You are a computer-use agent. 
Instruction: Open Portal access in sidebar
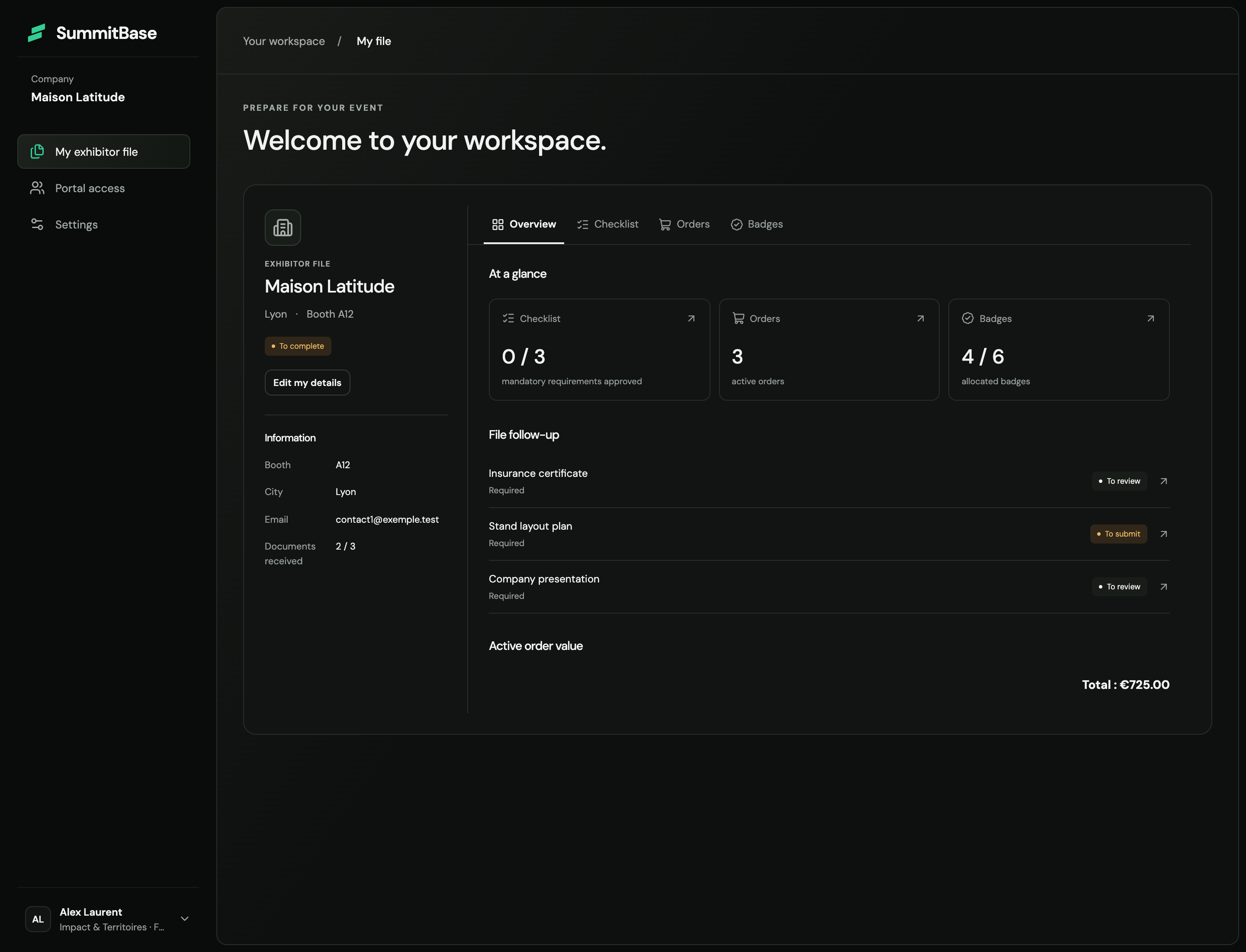(x=104, y=188)
